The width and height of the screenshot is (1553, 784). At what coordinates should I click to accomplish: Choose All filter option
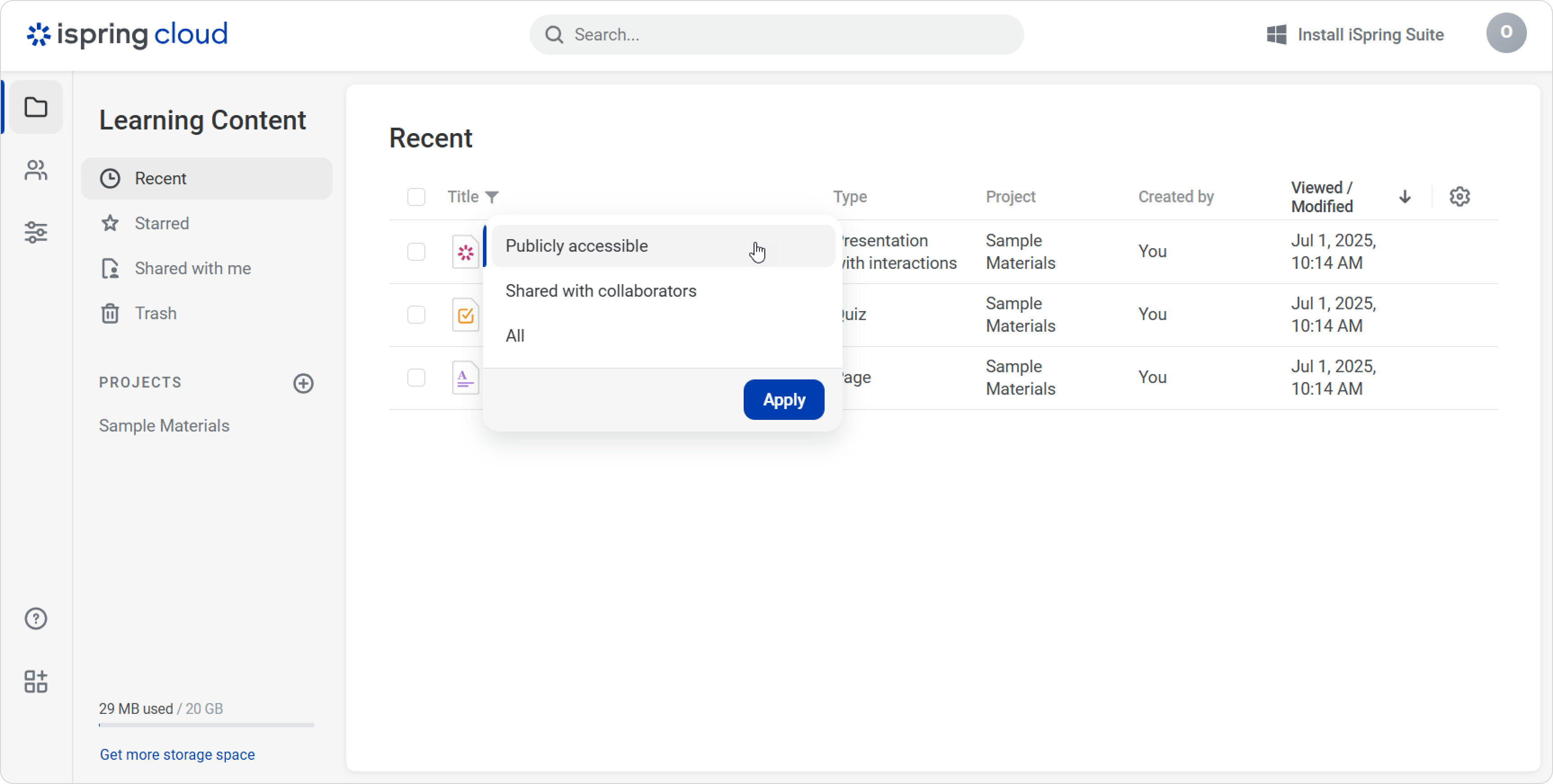click(x=663, y=336)
